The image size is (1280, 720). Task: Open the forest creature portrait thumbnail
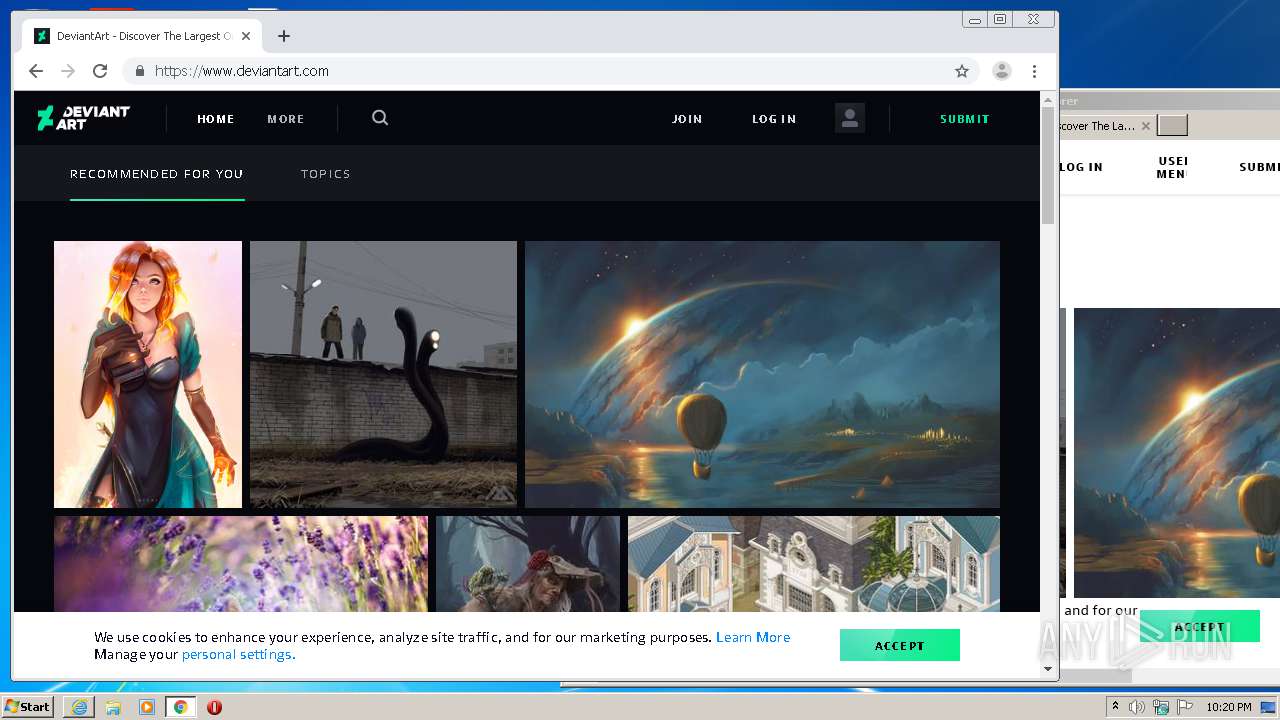pos(528,564)
